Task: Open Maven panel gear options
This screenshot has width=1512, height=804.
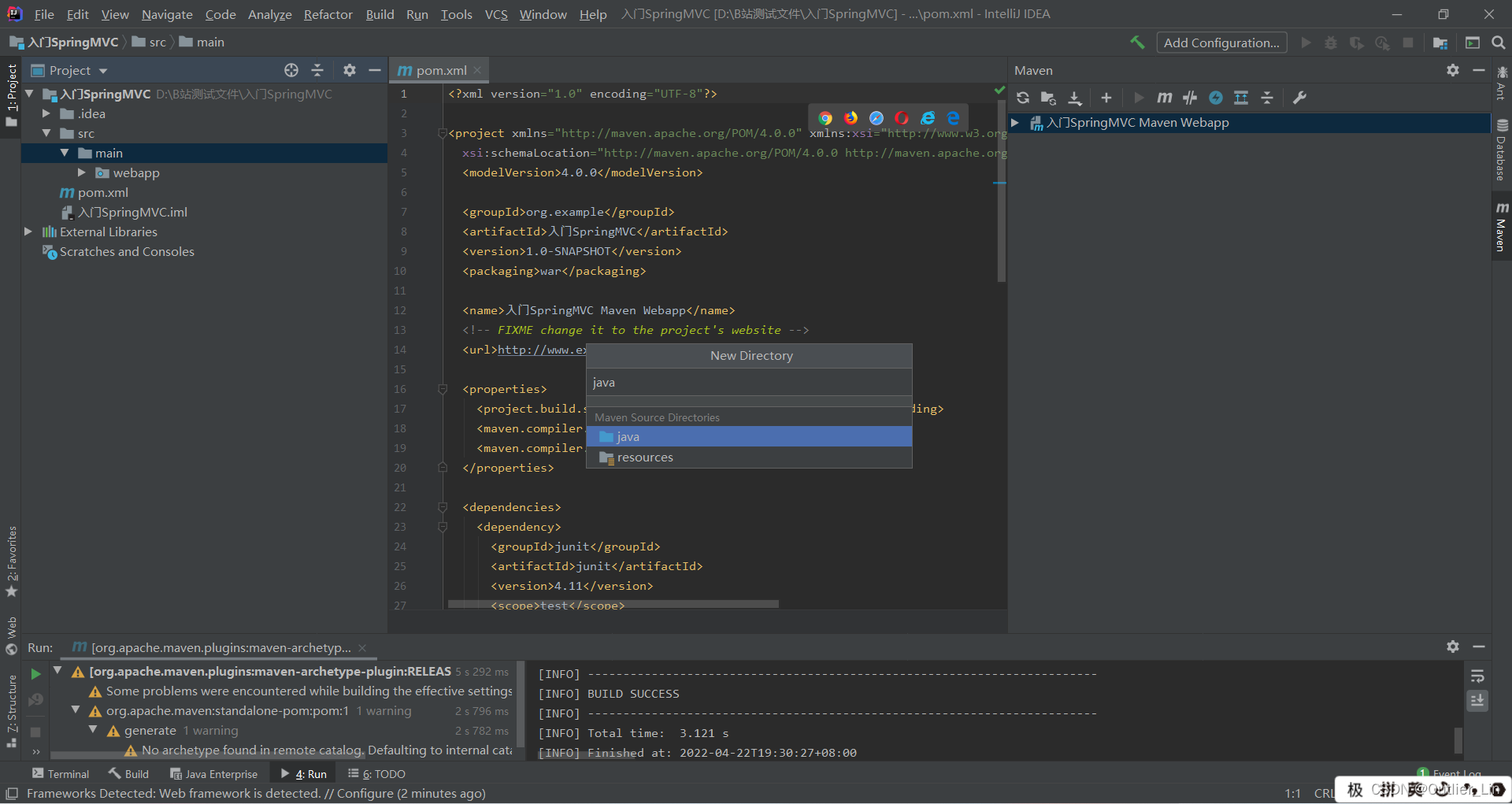Action: (x=1453, y=70)
